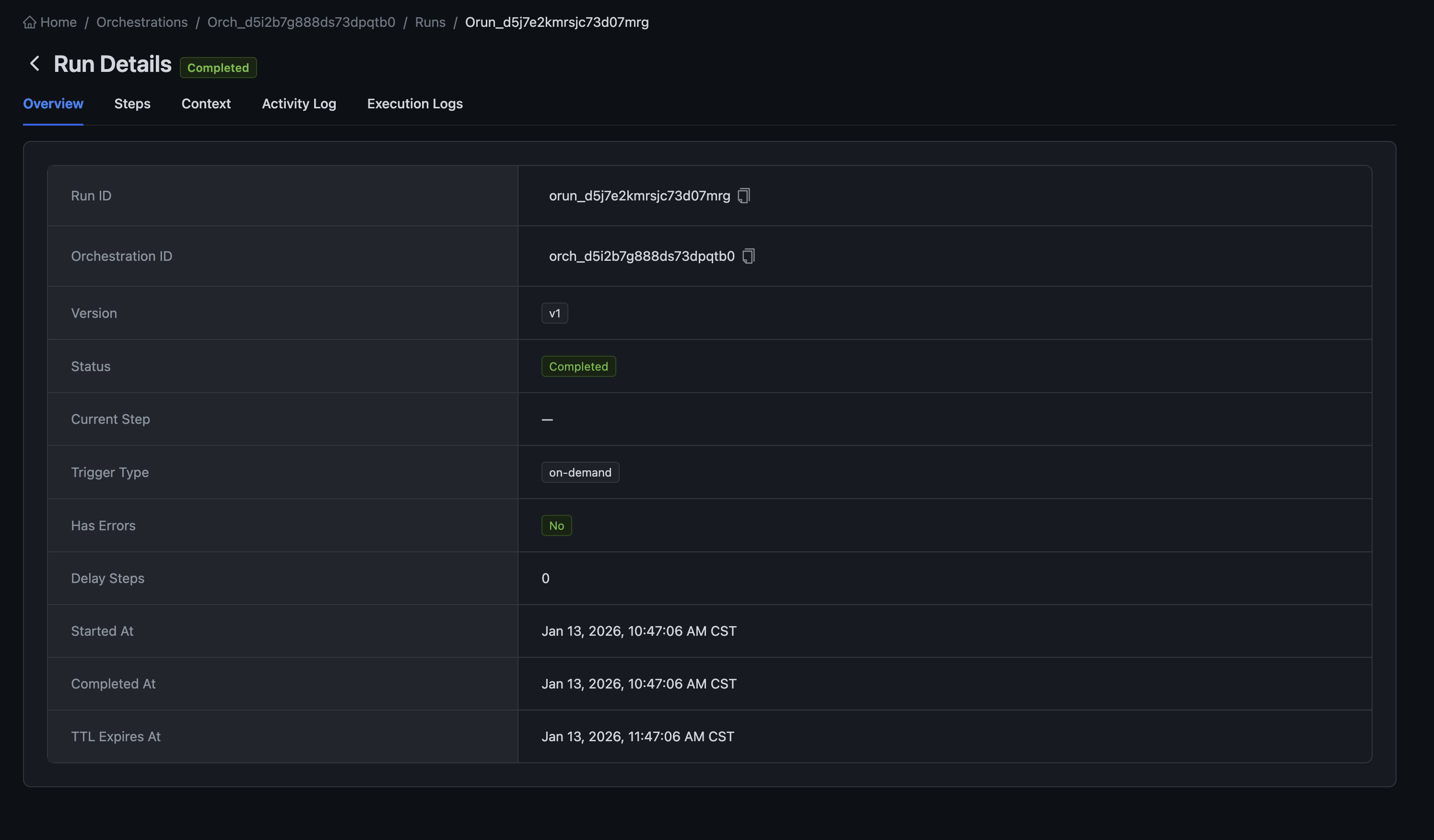Click the Completed status badge in table
Image resolution: width=1434 pixels, height=840 pixels.
(578, 366)
